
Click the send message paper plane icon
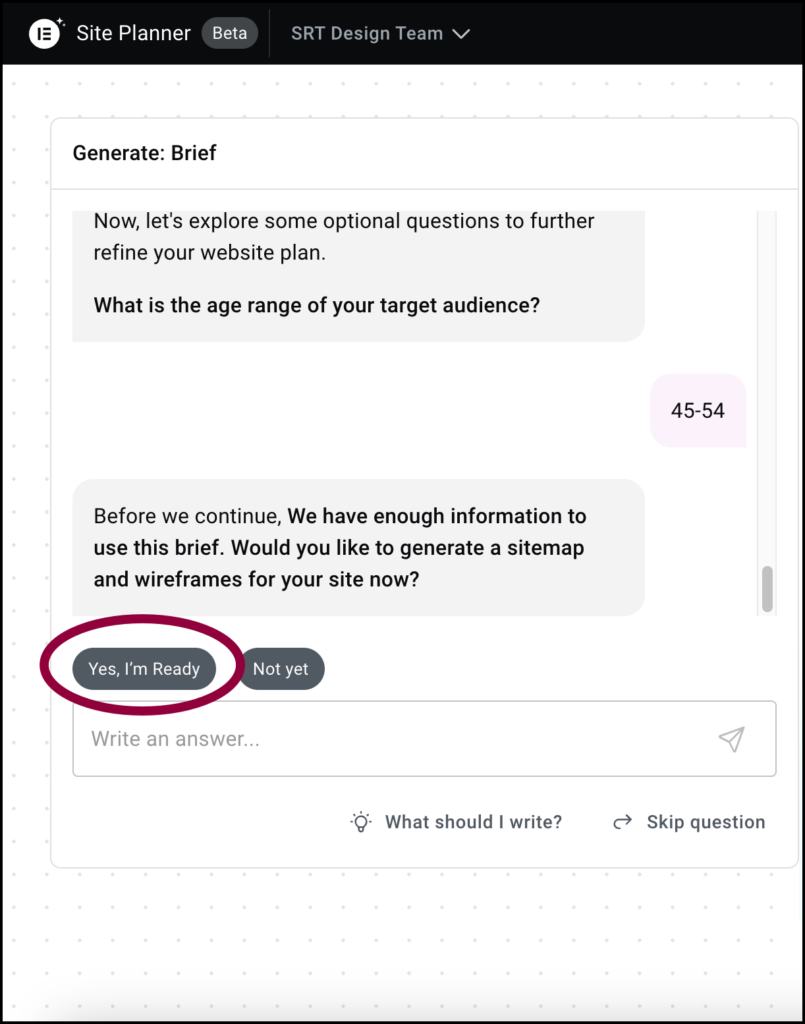coord(732,738)
